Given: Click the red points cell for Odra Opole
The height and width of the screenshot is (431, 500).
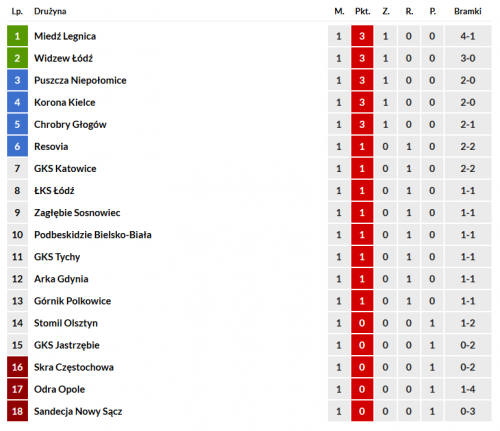Looking at the screenshot, I should [362, 389].
